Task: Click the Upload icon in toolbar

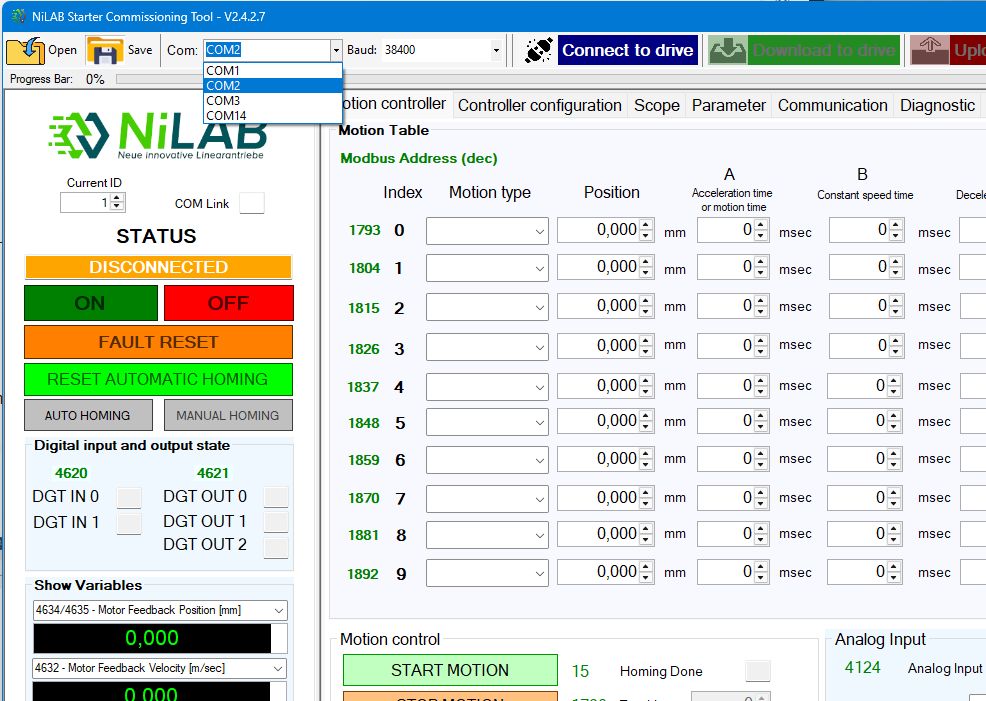Action: pyautogui.click(x=929, y=50)
